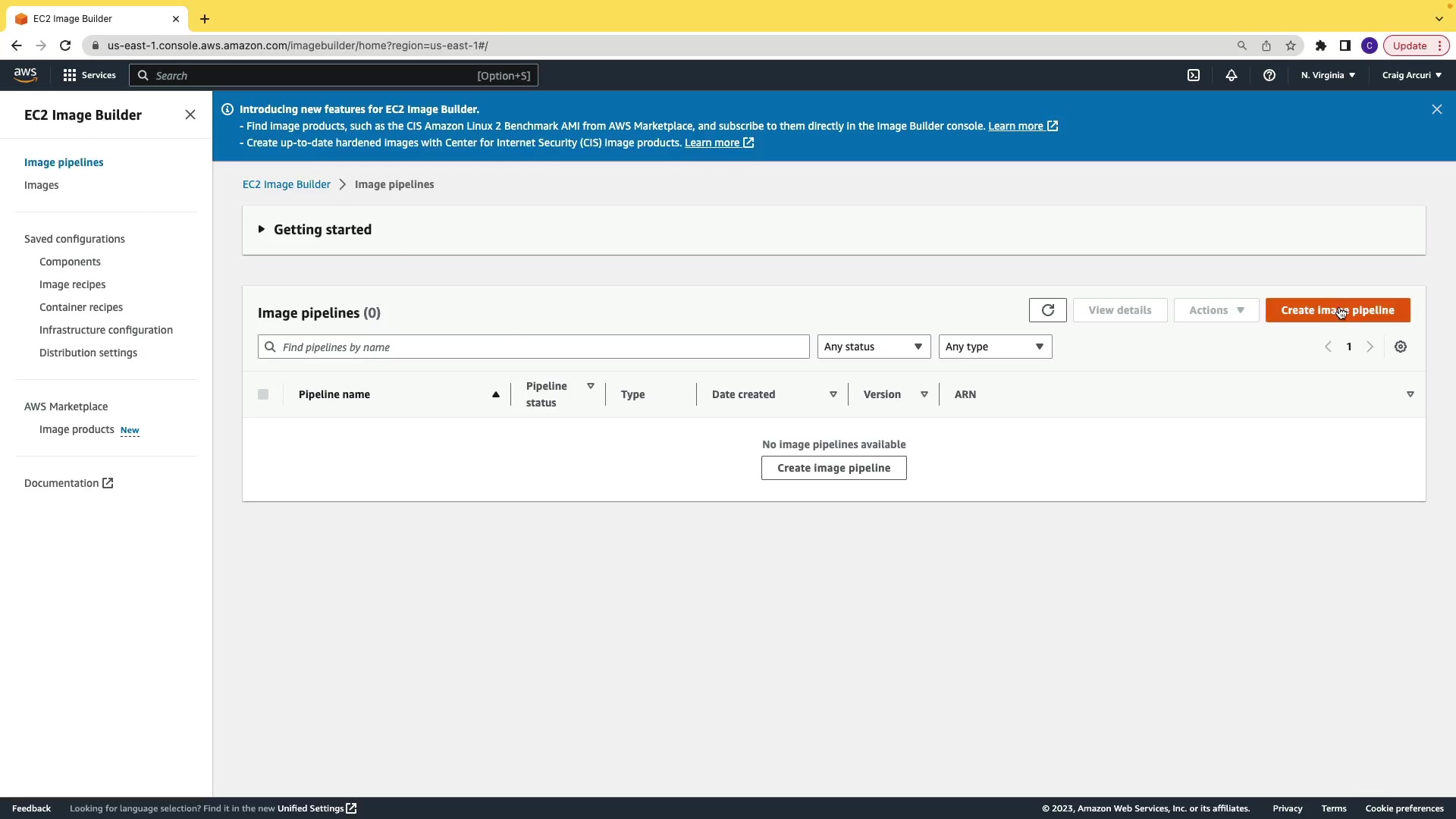Toggle the select-all pipelines checkbox
Image resolution: width=1456 pixels, height=819 pixels.
263,394
